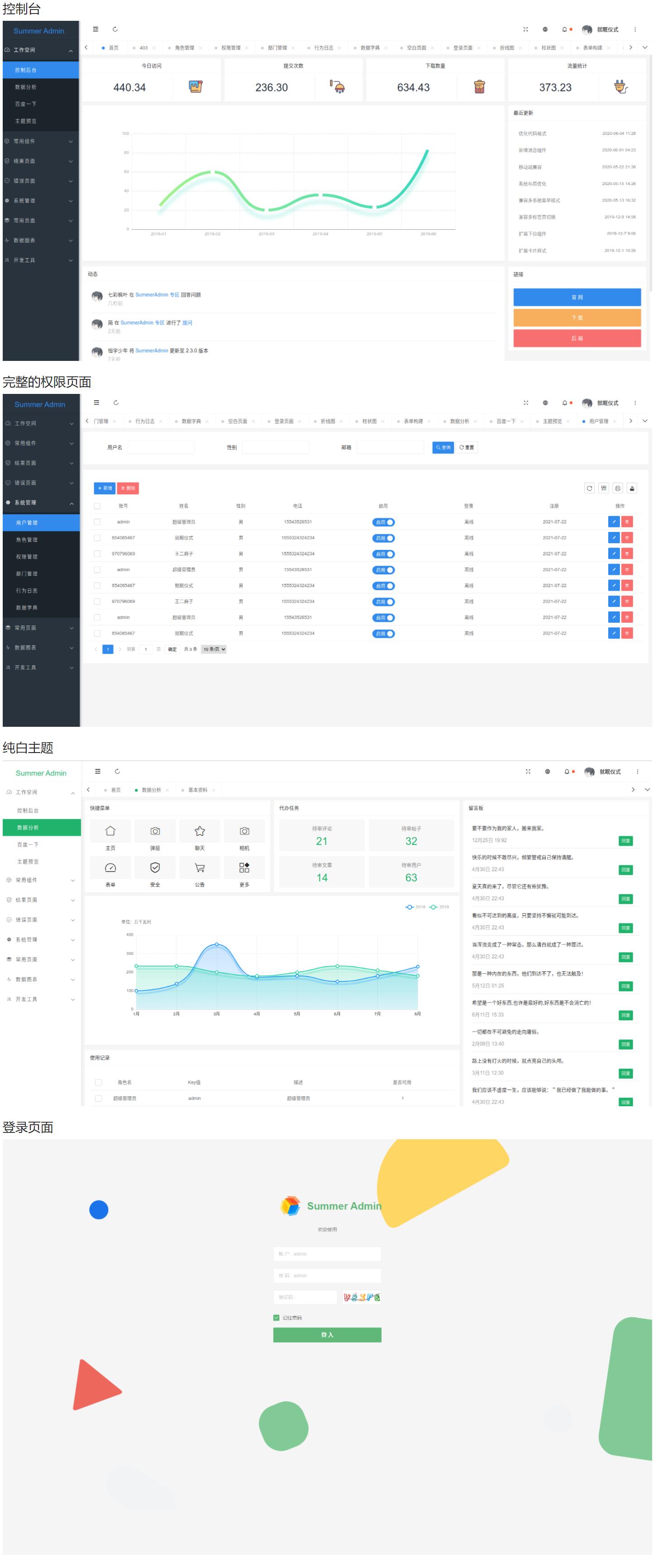
Task: Click blue edit icon in first user row
Action: coord(614,521)
